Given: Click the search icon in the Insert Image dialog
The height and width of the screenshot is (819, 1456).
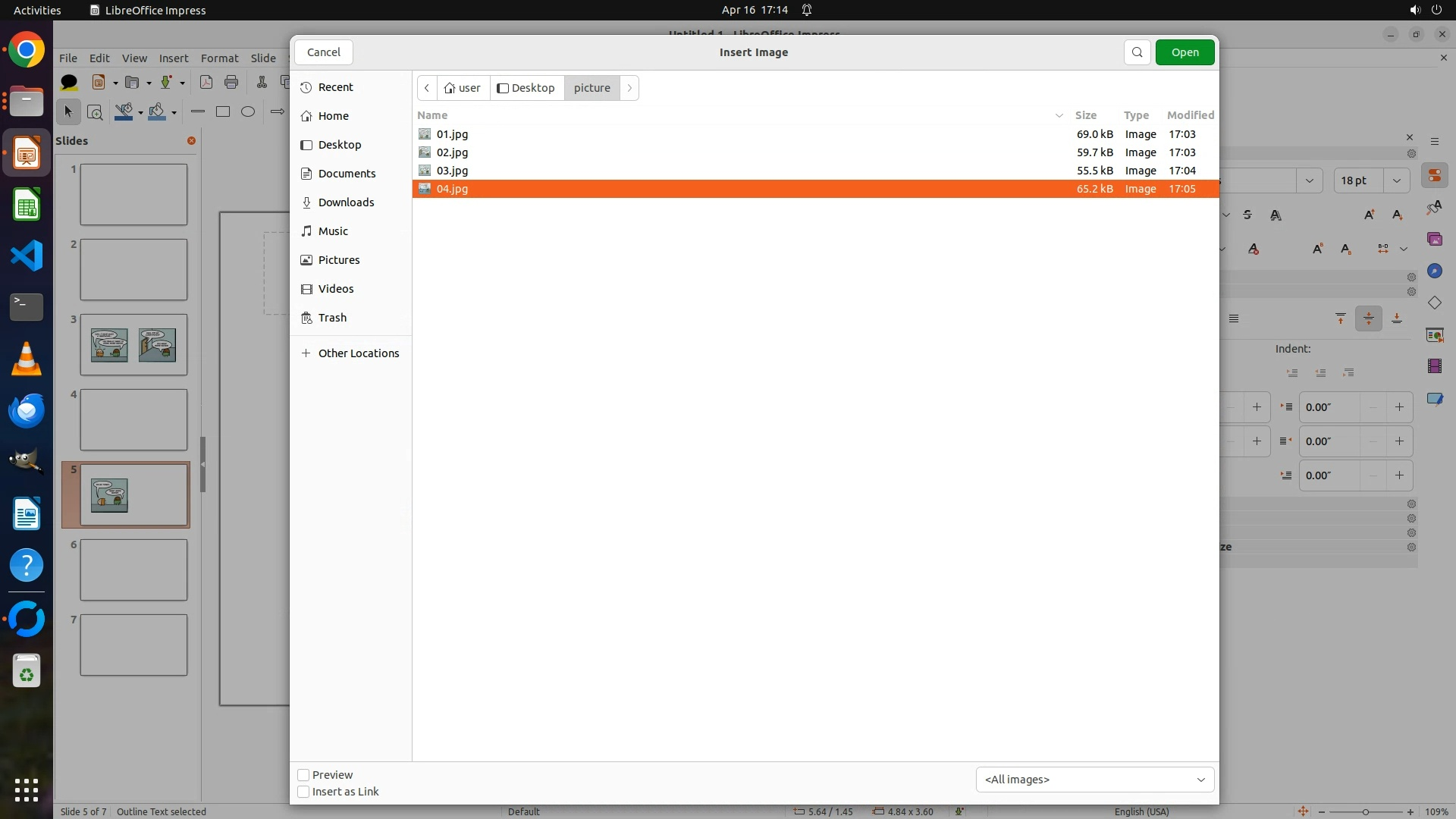Looking at the screenshot, I should point(1137,52).
